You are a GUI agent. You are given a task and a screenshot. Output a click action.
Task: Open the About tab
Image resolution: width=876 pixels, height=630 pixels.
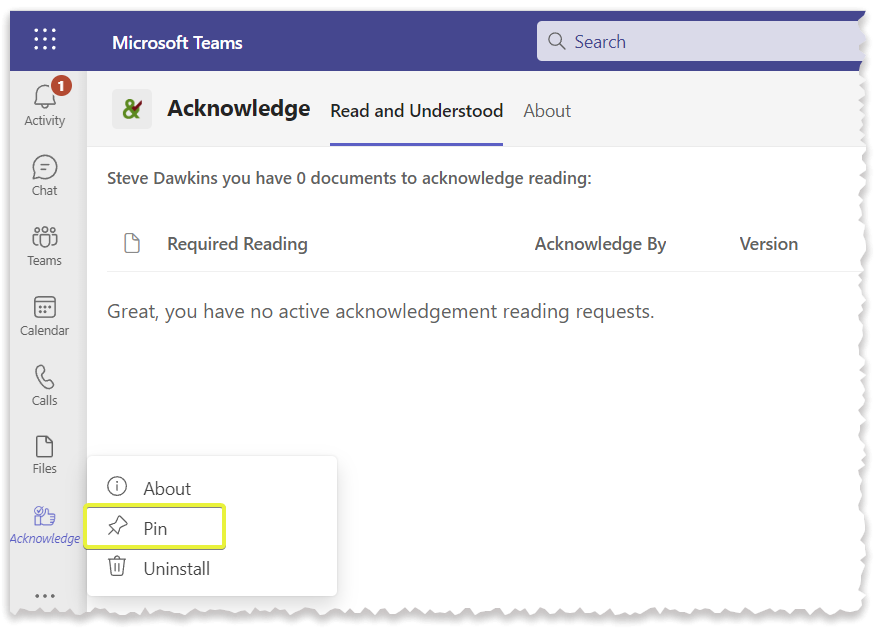tap(547, 111)
